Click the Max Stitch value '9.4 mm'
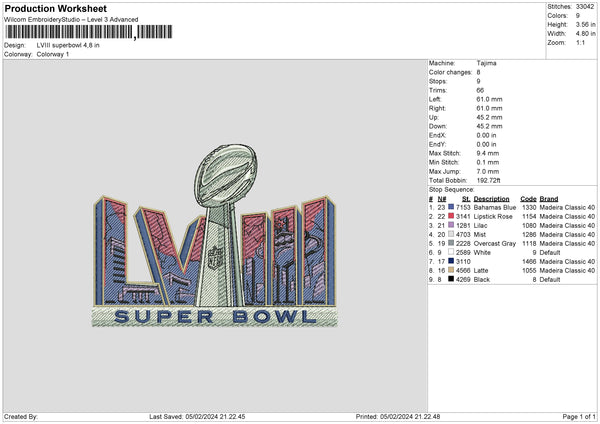 point(488,153)
